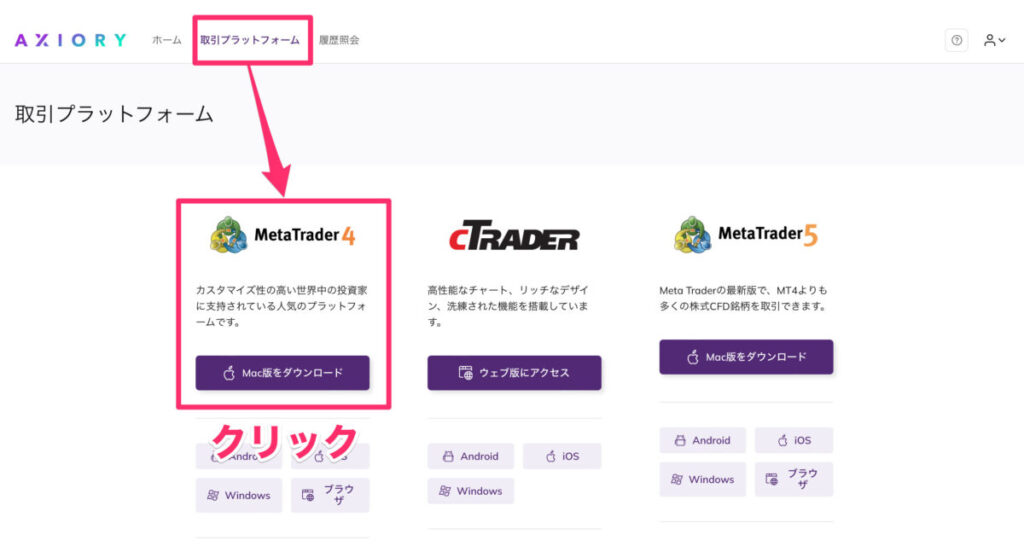The image size is (1024, 546).
Task: Click the cTrader logo
Action: pyautogui.click(x=514, y=236)
